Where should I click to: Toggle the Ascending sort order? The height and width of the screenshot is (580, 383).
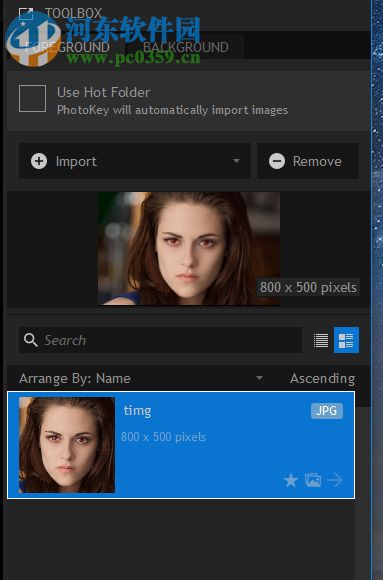[x=322, y=378]
